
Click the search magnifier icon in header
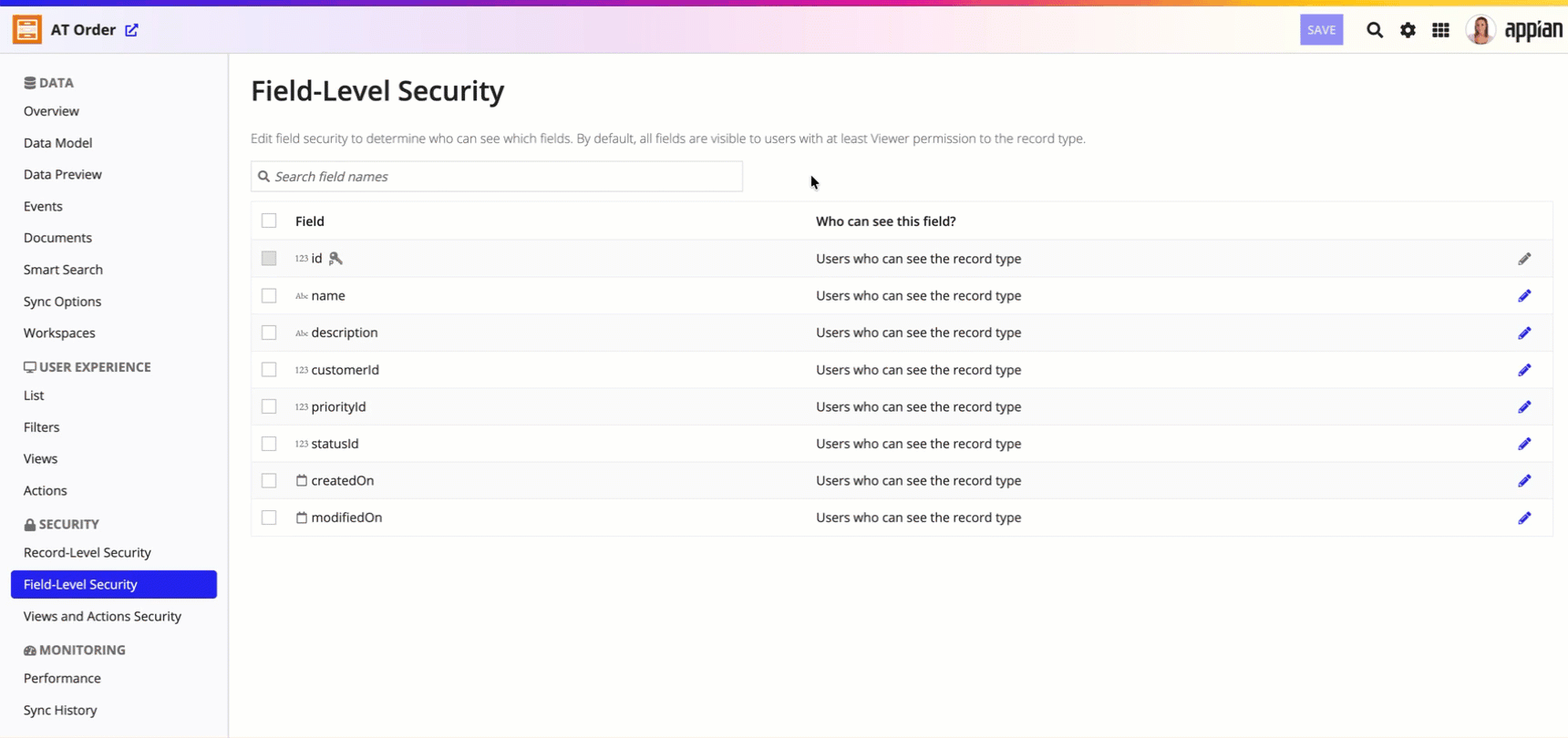coord(1375,30)
